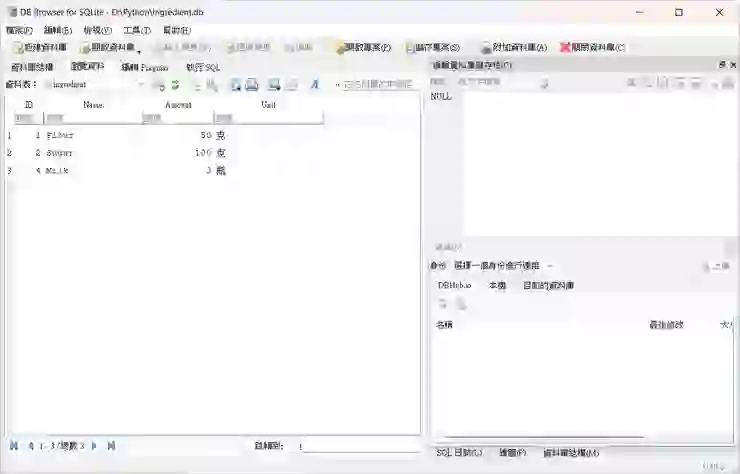Open the table selector showing ingredient
740x474 pixels.
[x=93, y=85]
